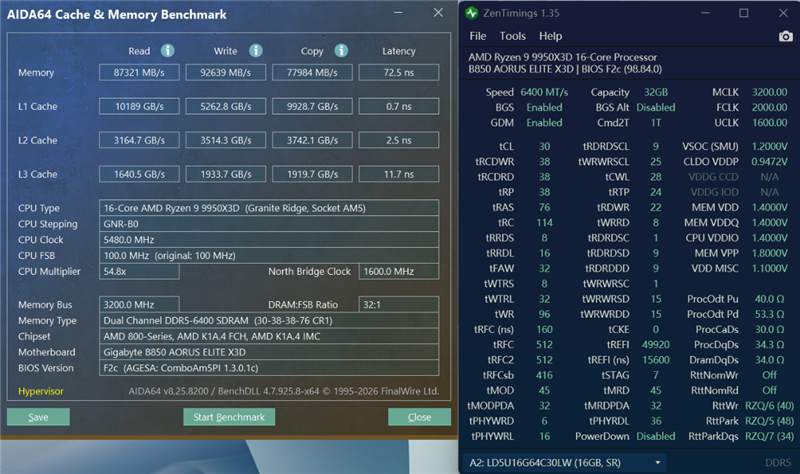Click the Copy info icon in AIDA64
The height and width of the screenshot is (474, 800).
(x=341, y=51)
